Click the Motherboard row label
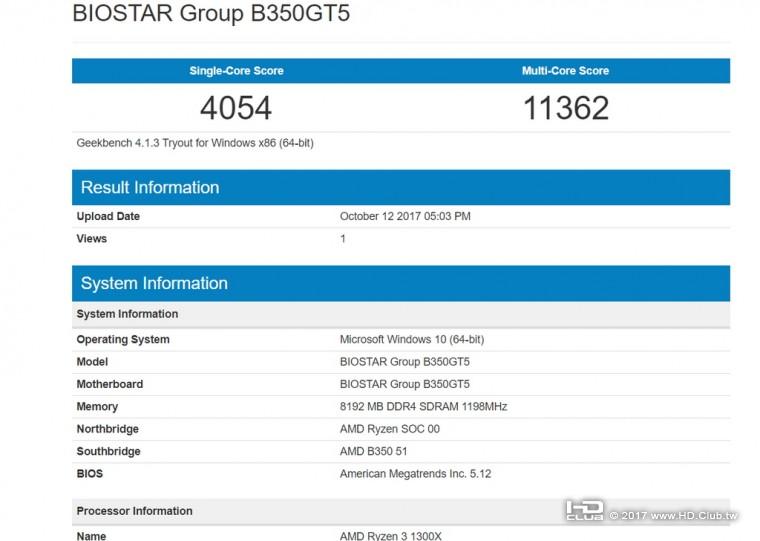This screenshot has width=760, height=541. (109, 384)
